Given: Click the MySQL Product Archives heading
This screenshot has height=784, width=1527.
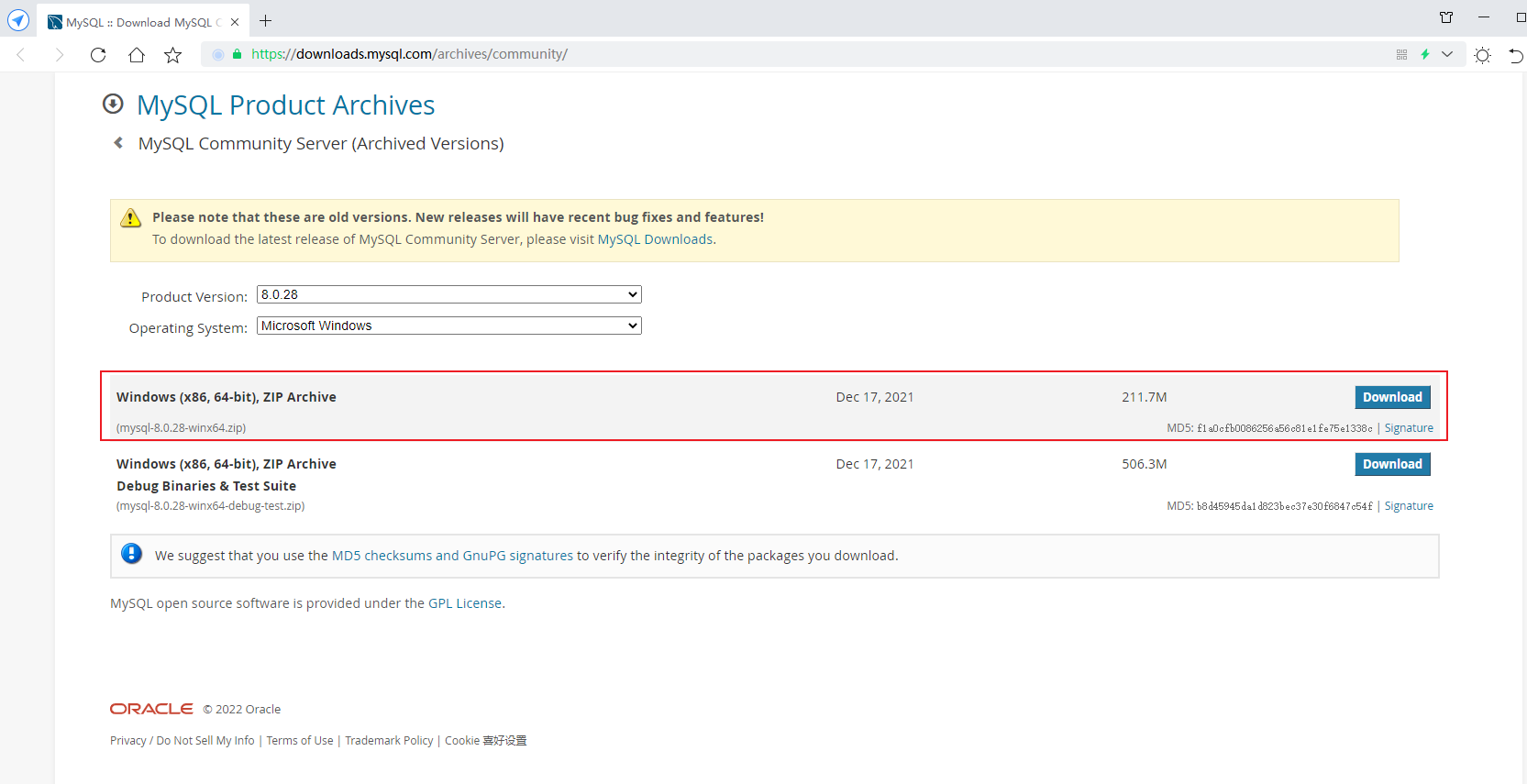Looking at the screenshot, I should [x=285, y=105].
